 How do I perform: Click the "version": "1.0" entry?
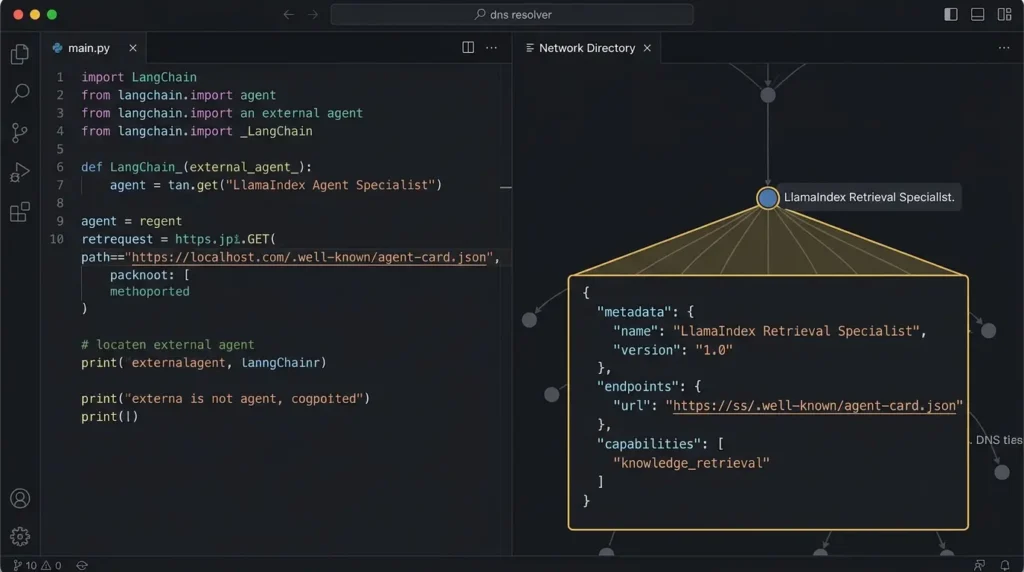coord(673,350)
